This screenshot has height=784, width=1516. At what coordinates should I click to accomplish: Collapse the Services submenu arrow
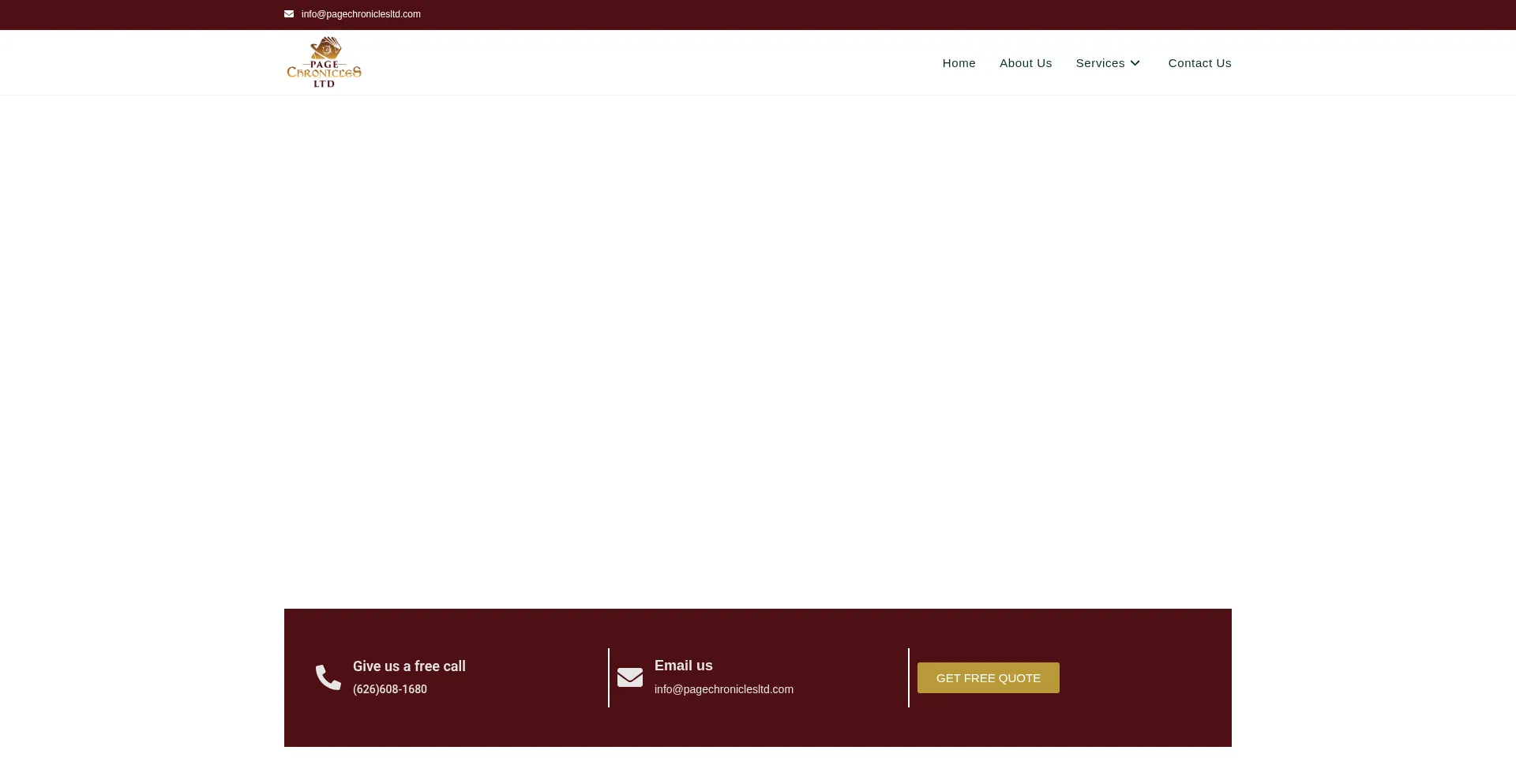(x=1135, y=62)
